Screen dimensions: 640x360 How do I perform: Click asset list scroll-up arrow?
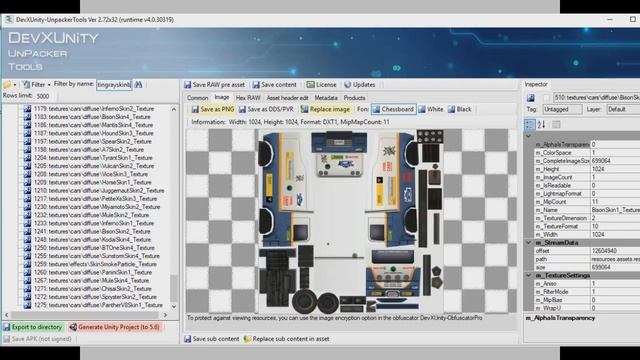pyautogui.click(x=174, y=109)
